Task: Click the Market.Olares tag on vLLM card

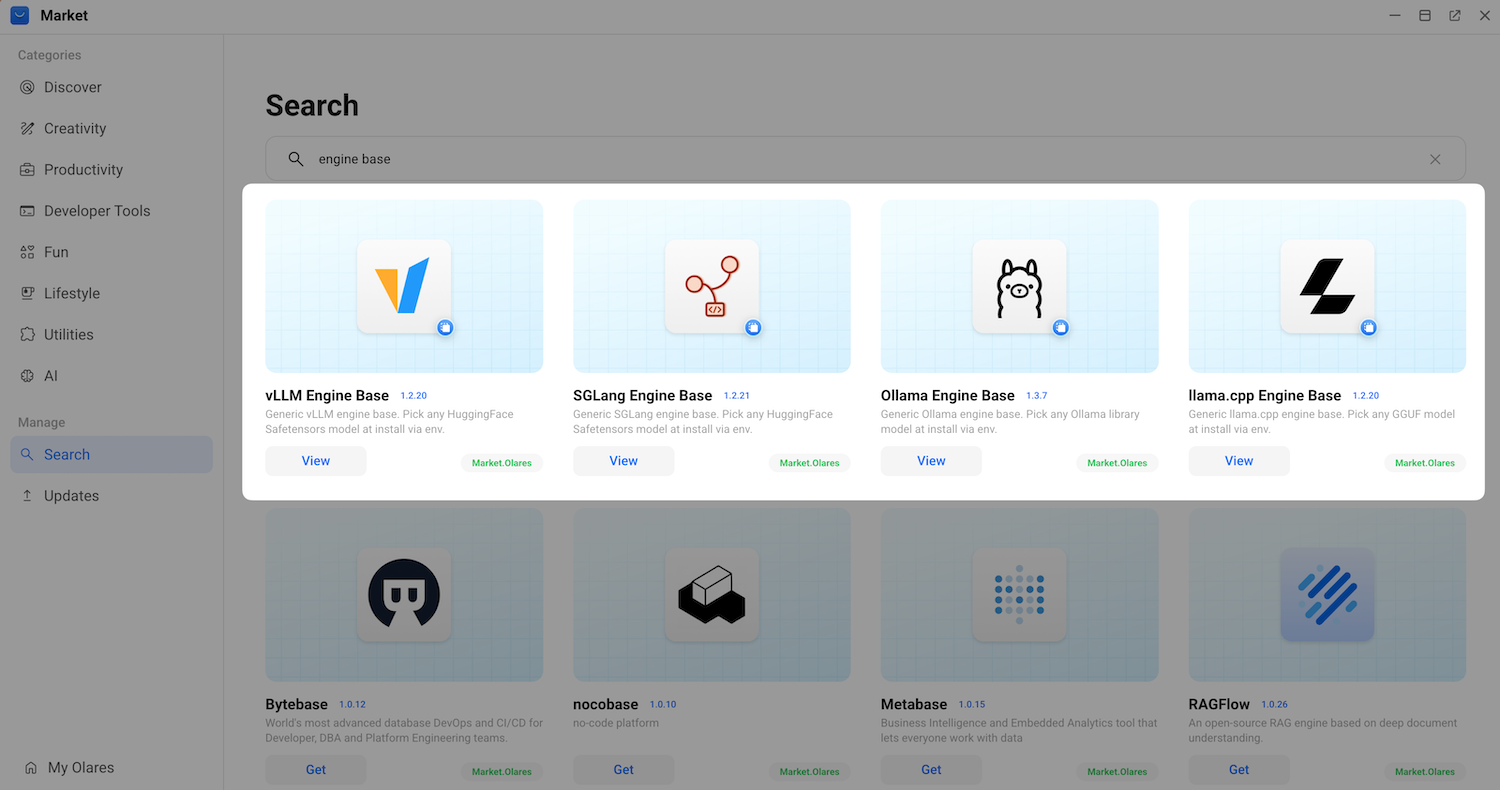Action: tap(502, 463)
